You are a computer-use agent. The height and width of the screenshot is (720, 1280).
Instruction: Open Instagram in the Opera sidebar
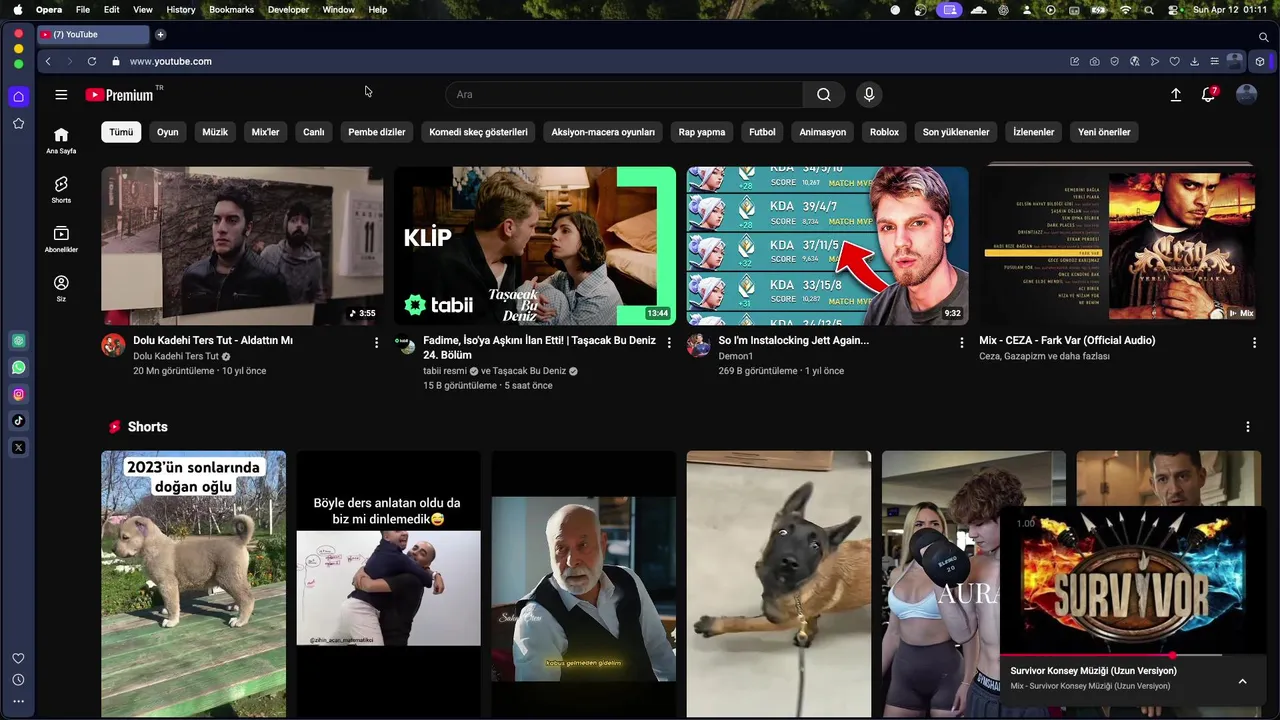tap(18, 394)
